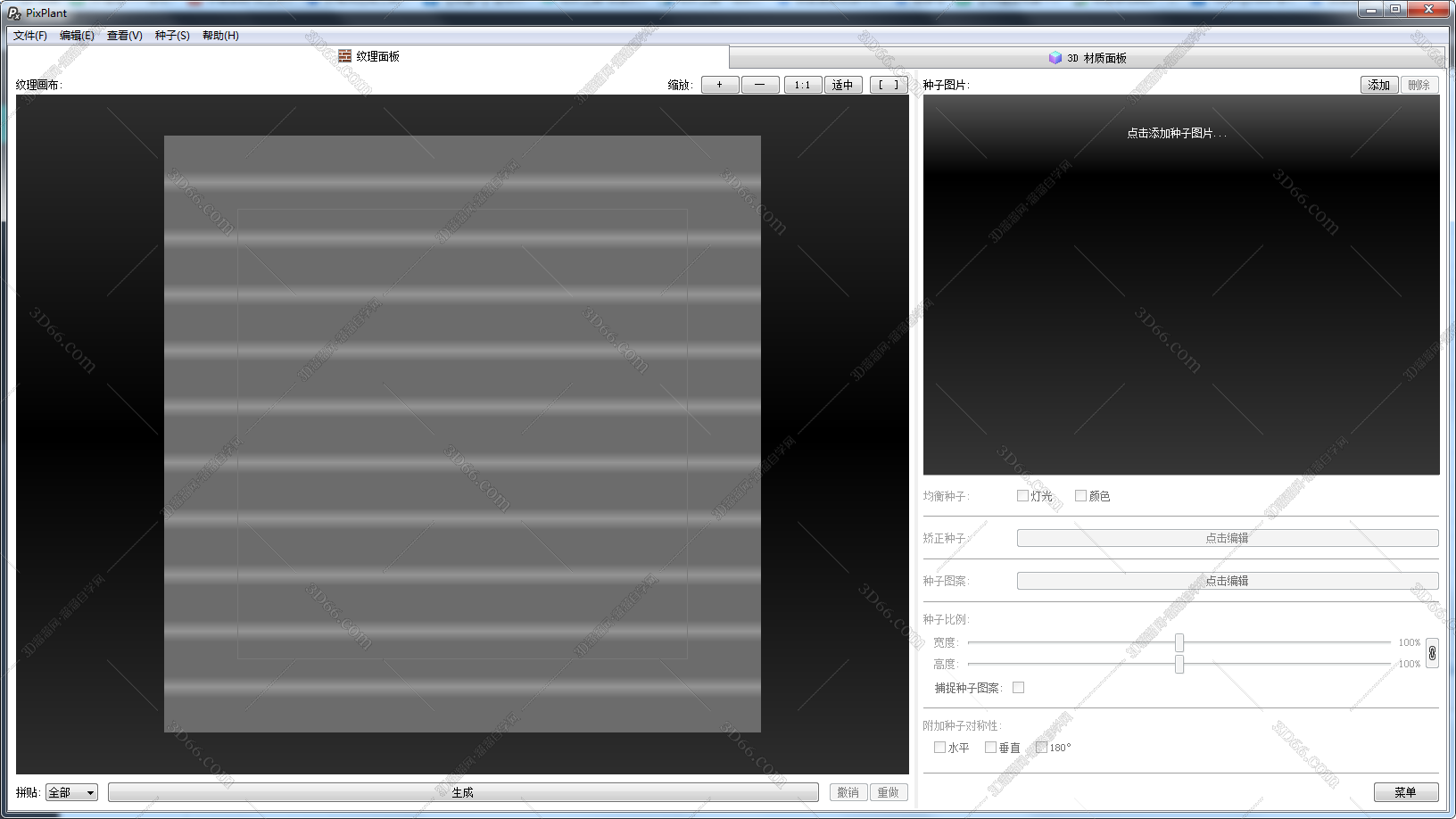Image resolution: width=1456 pixels, height=819 pixels.
Task: Click the 添加 button for seed images
Action: [x=1378, y=85]
